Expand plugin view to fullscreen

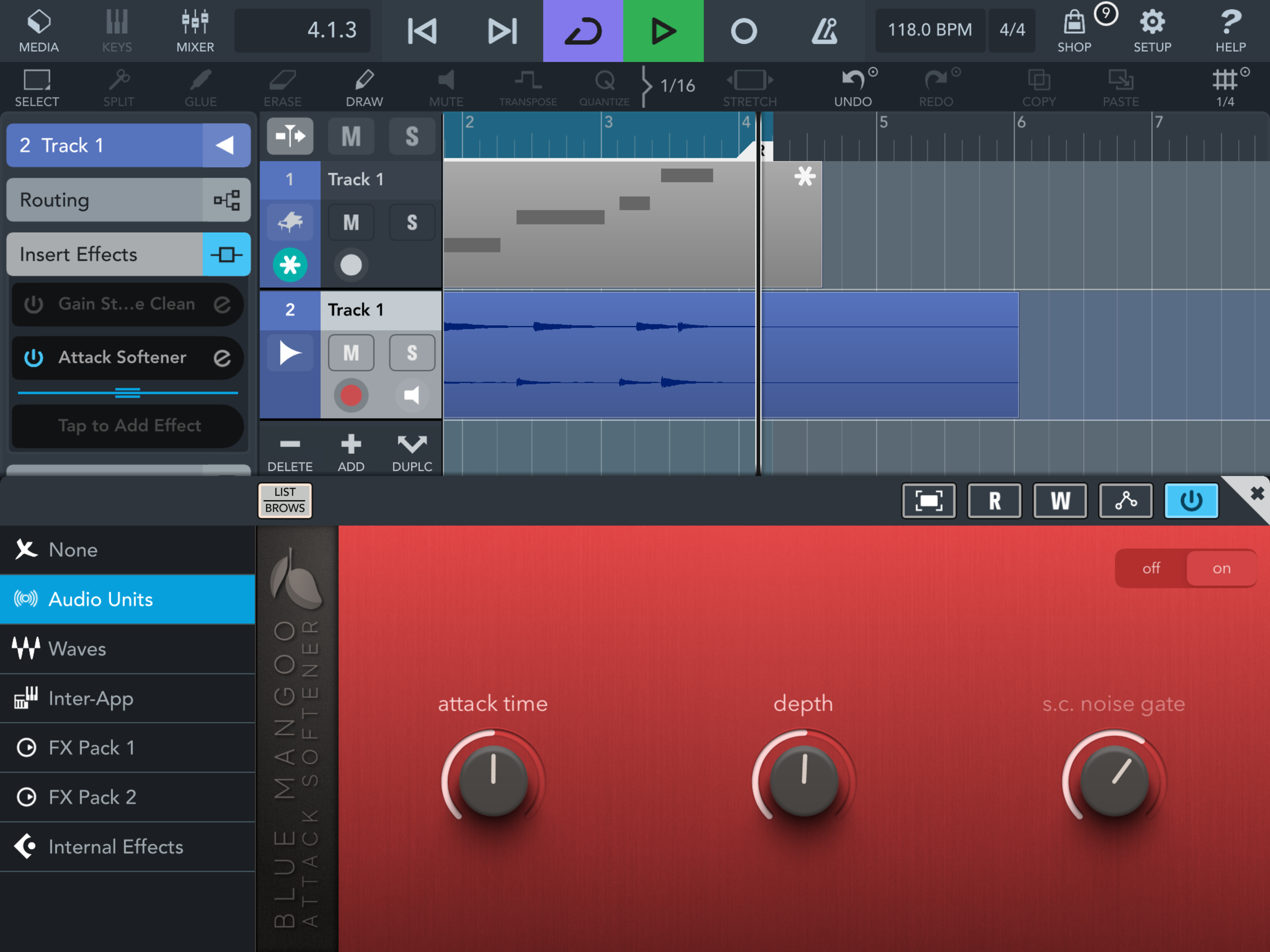pyautogui.click(x=928, y=501)
